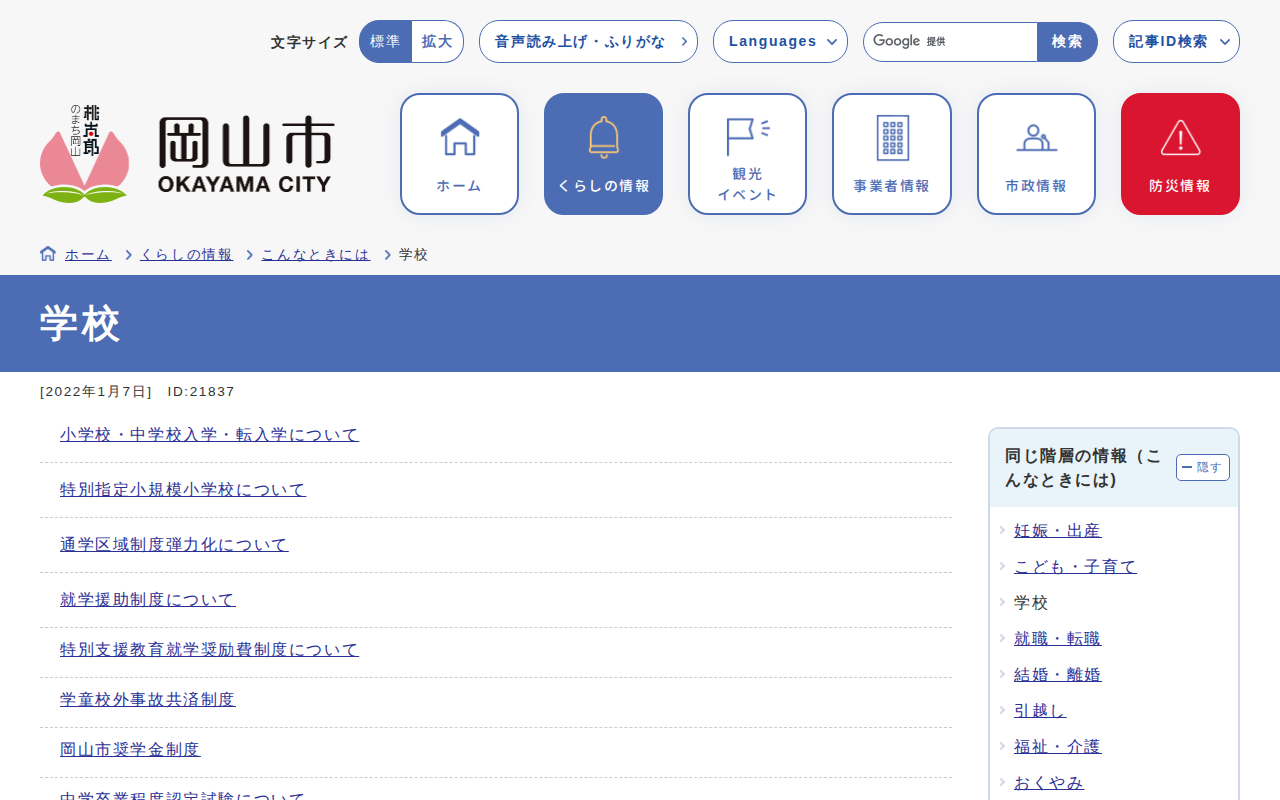1280x800 pixels.
Task: Set text size to 標準
Action: [385, 42]
